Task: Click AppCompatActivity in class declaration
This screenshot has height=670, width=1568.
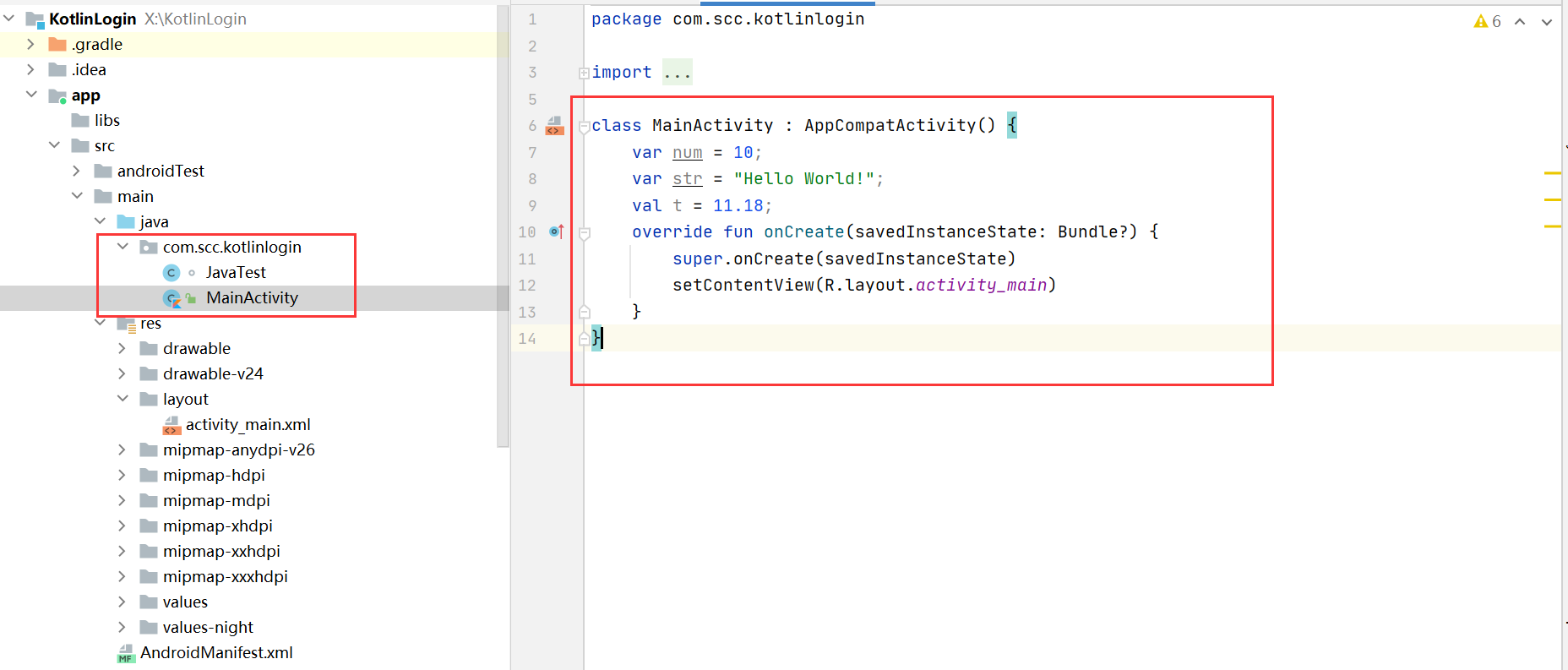Action: click(x=890, y=125)
